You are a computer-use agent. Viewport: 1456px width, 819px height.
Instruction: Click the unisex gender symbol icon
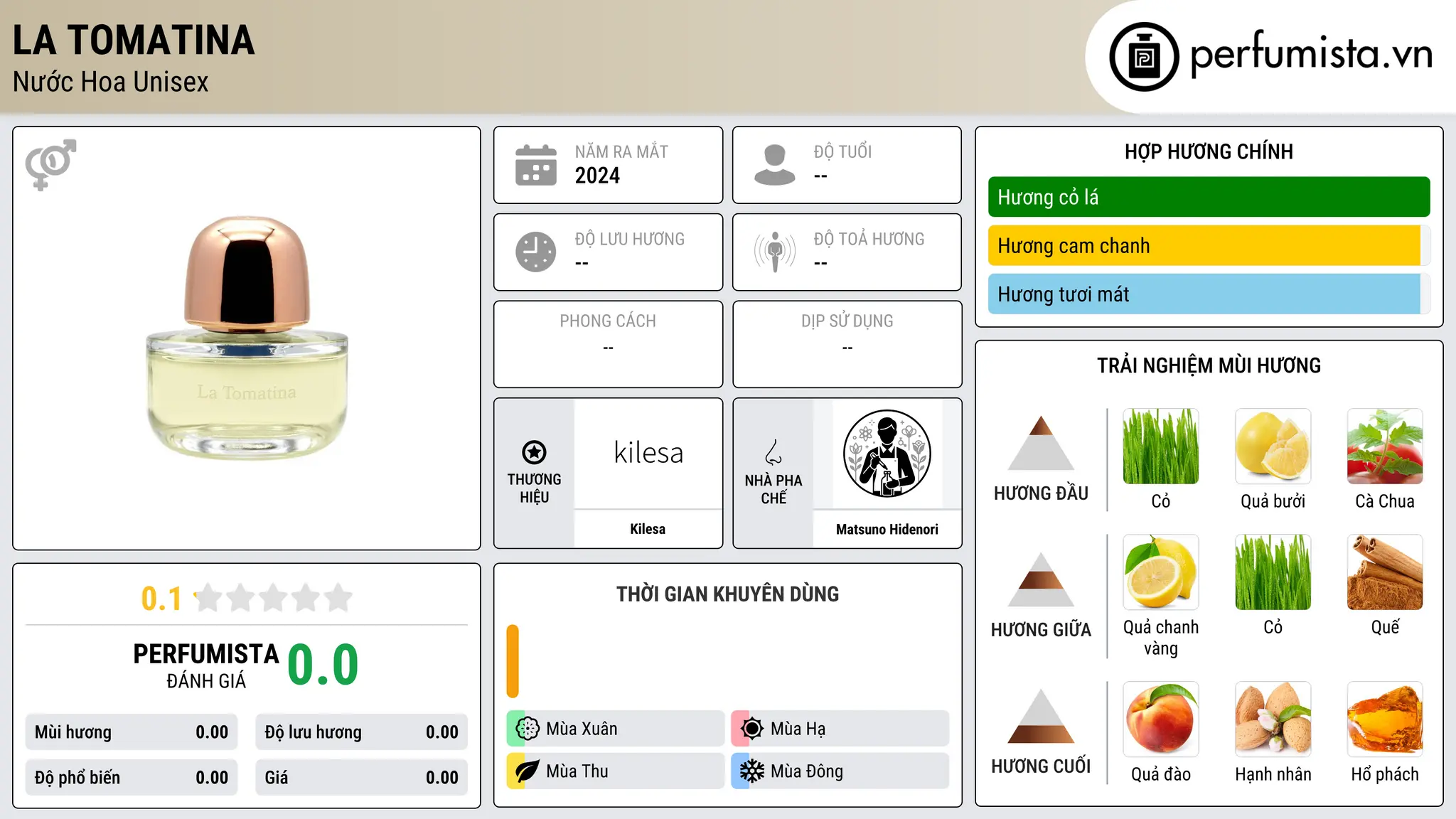[x=50, y=164]
